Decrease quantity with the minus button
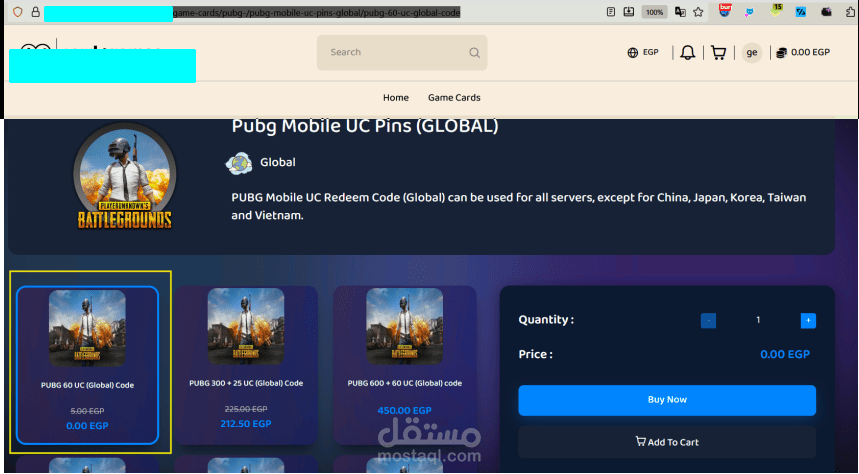This screenshot has width=859, height=474. [708, 321]
